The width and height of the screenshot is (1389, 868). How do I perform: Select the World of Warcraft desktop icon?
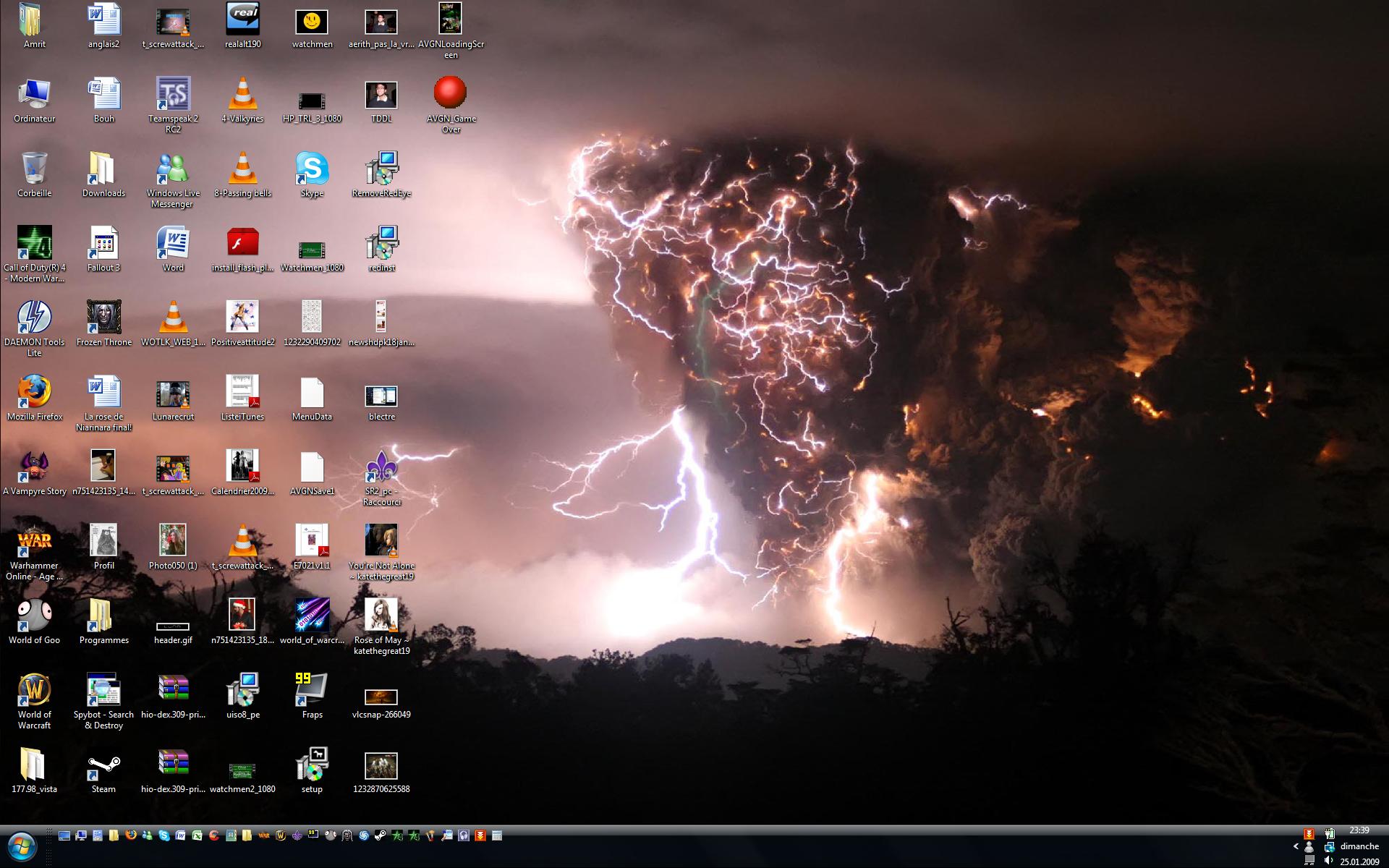[34, 691]
